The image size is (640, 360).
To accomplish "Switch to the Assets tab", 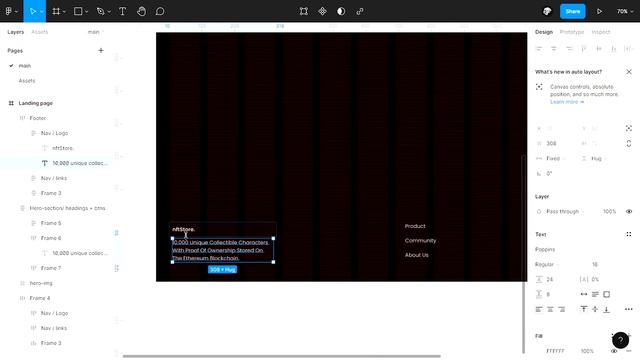I will pyautogui.click(x=40, y=32).
